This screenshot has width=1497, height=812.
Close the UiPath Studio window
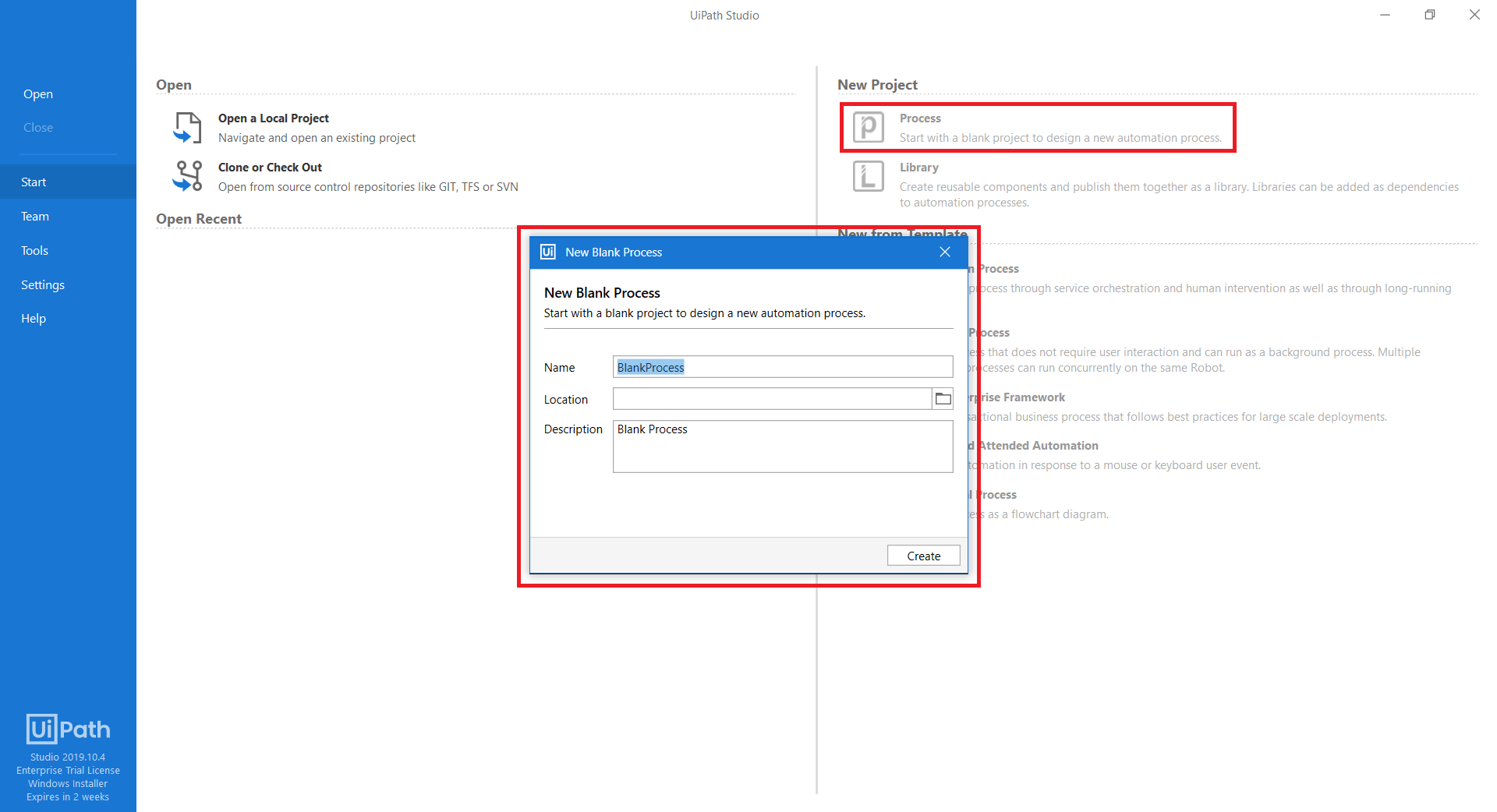click(1474, 15)
